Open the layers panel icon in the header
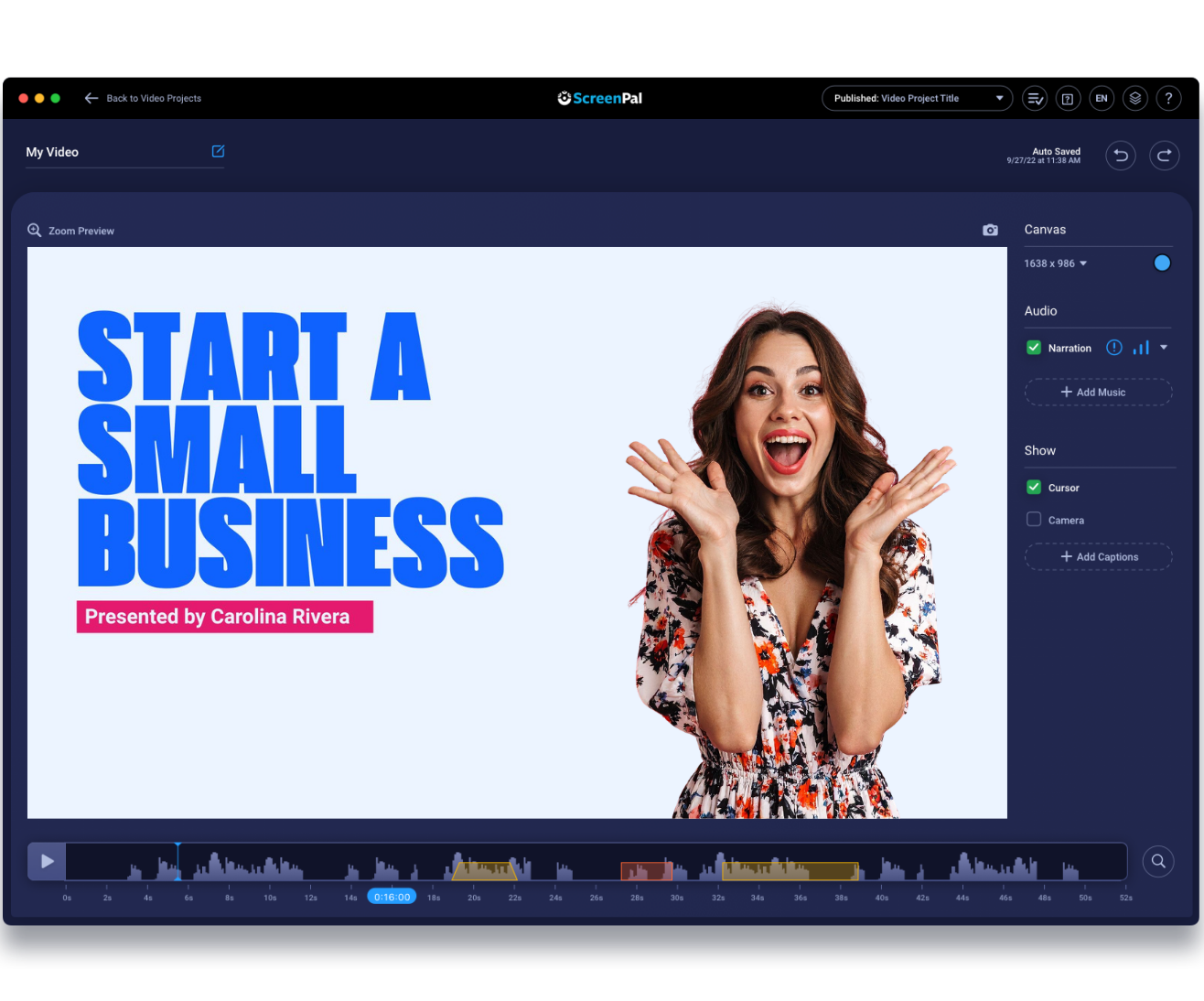This screenshot has width=1204, height=1001. tap(1134, 98)
